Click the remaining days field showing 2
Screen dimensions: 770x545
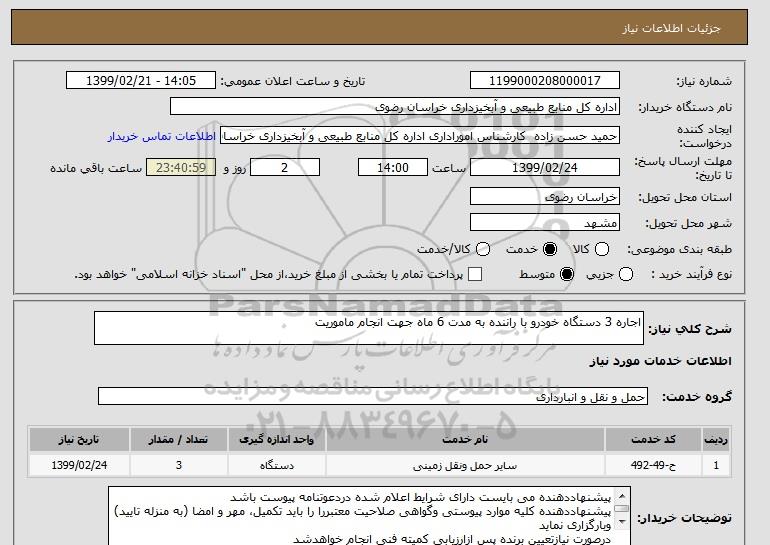click(285, 167)
